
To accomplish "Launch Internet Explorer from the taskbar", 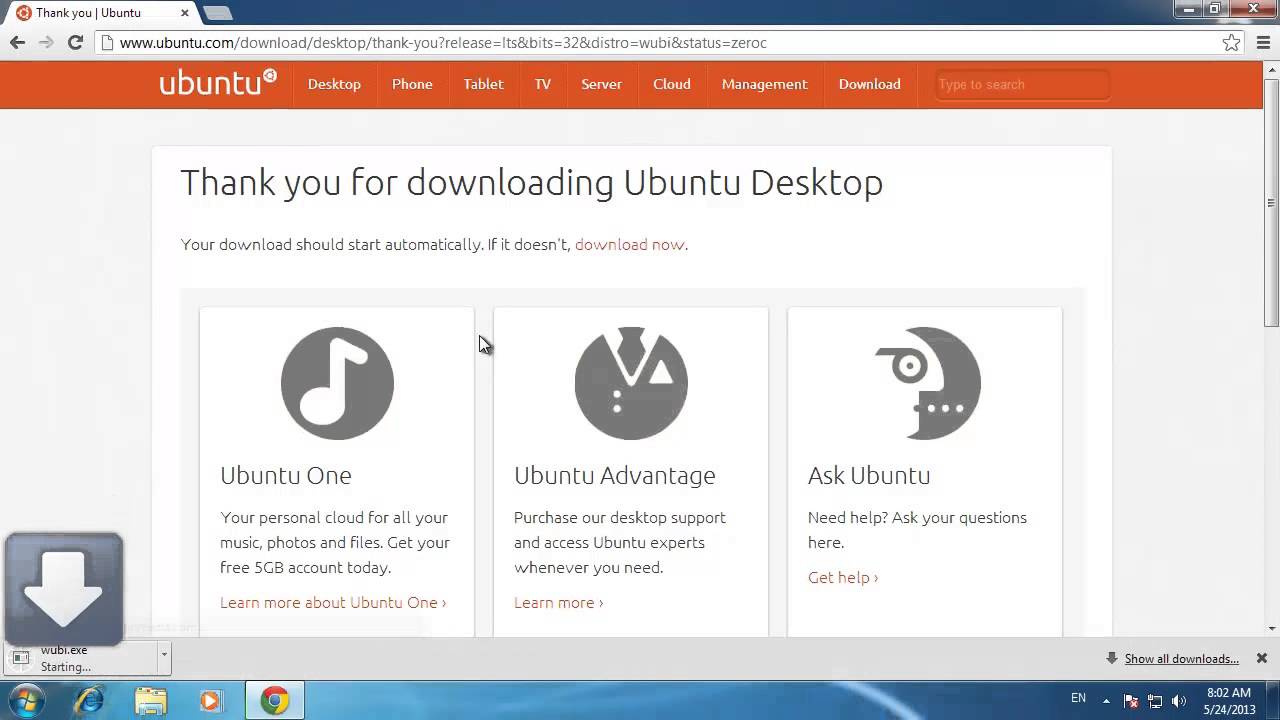I will (x=90, y=700).
